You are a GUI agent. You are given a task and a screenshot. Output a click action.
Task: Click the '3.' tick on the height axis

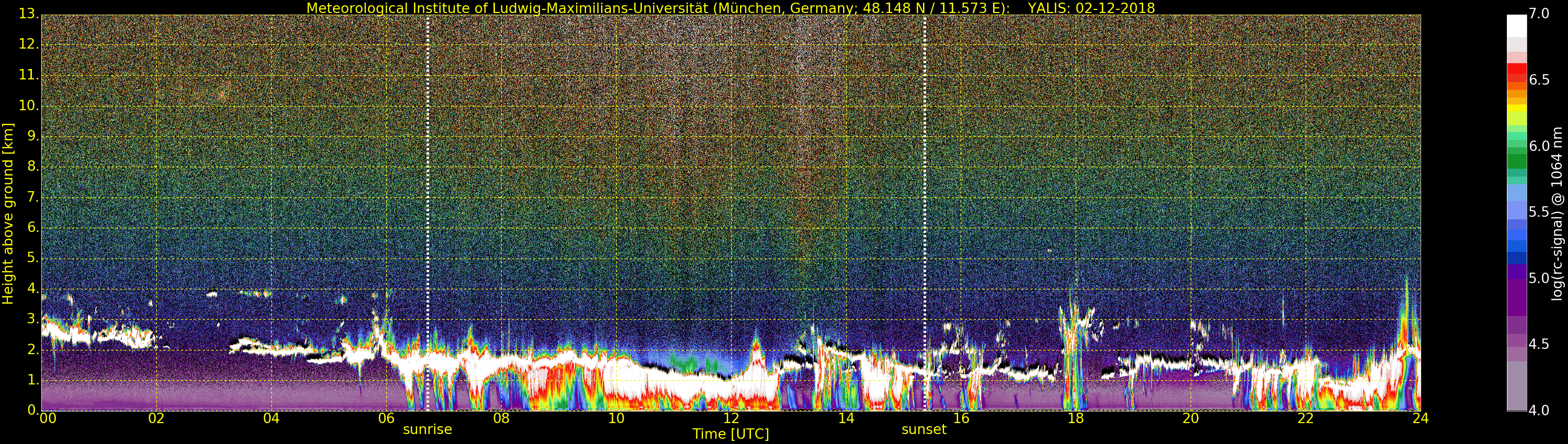point(33,319)
